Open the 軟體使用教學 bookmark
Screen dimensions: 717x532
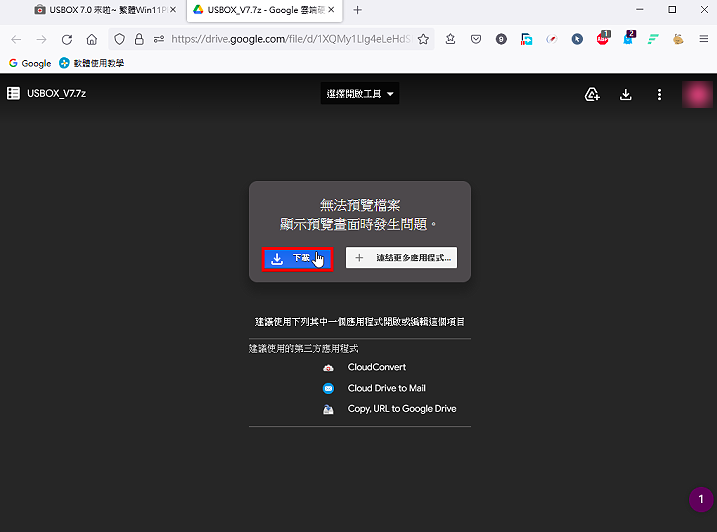[x=91, y=63]
